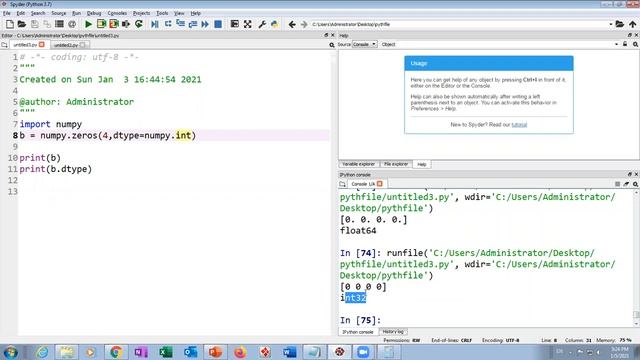Run cell and advance icon
This screenshot has width=640, height=360.
click(113, 24)
